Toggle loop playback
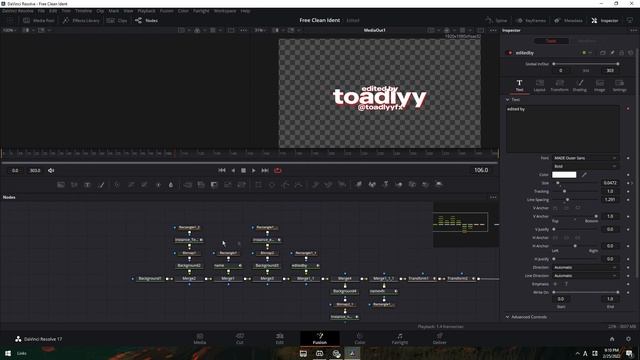Screen dimensions: 640x360 [x=278, y=170]
